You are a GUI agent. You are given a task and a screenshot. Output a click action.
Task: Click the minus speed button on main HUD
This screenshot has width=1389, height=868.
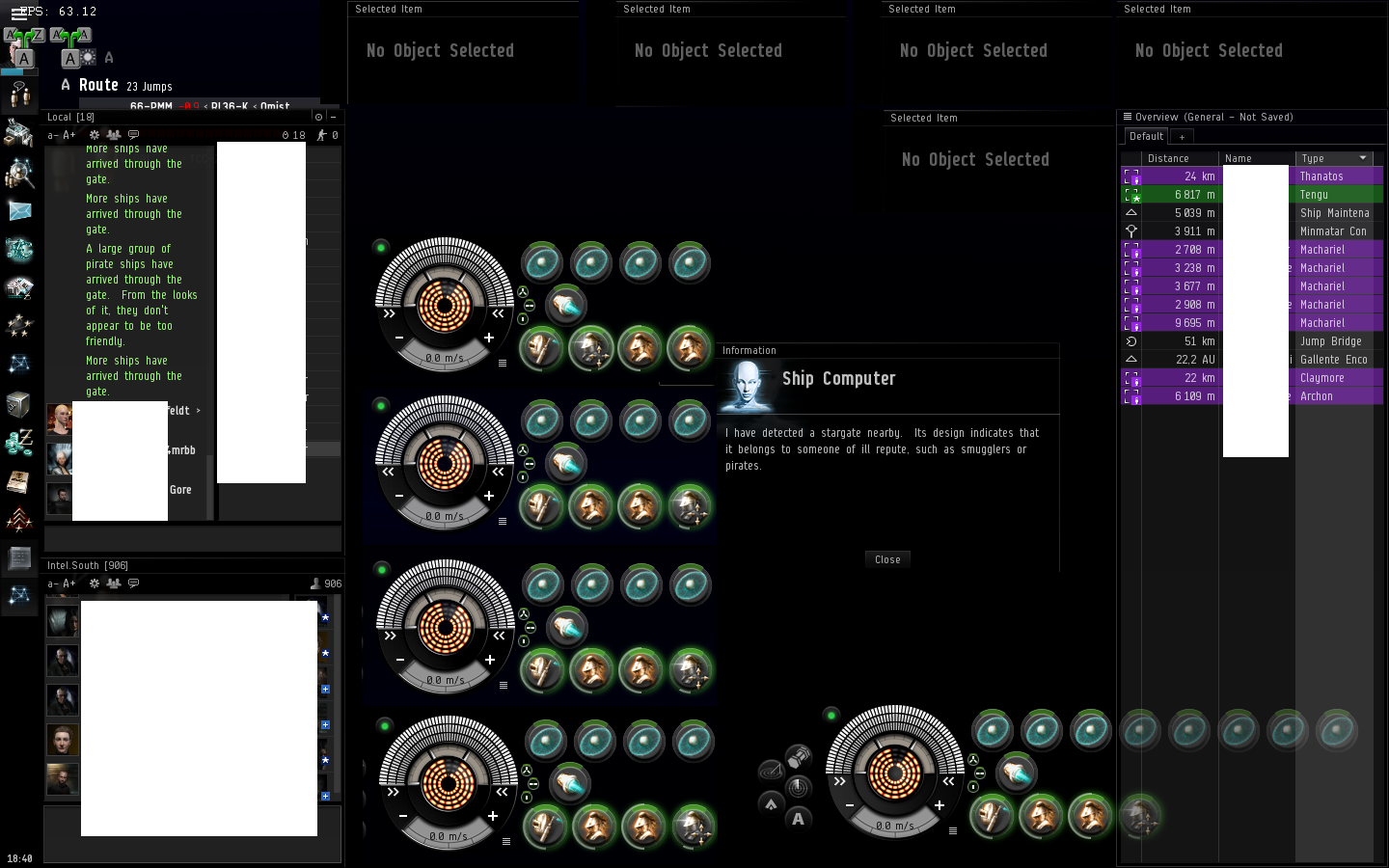(850, 805)
